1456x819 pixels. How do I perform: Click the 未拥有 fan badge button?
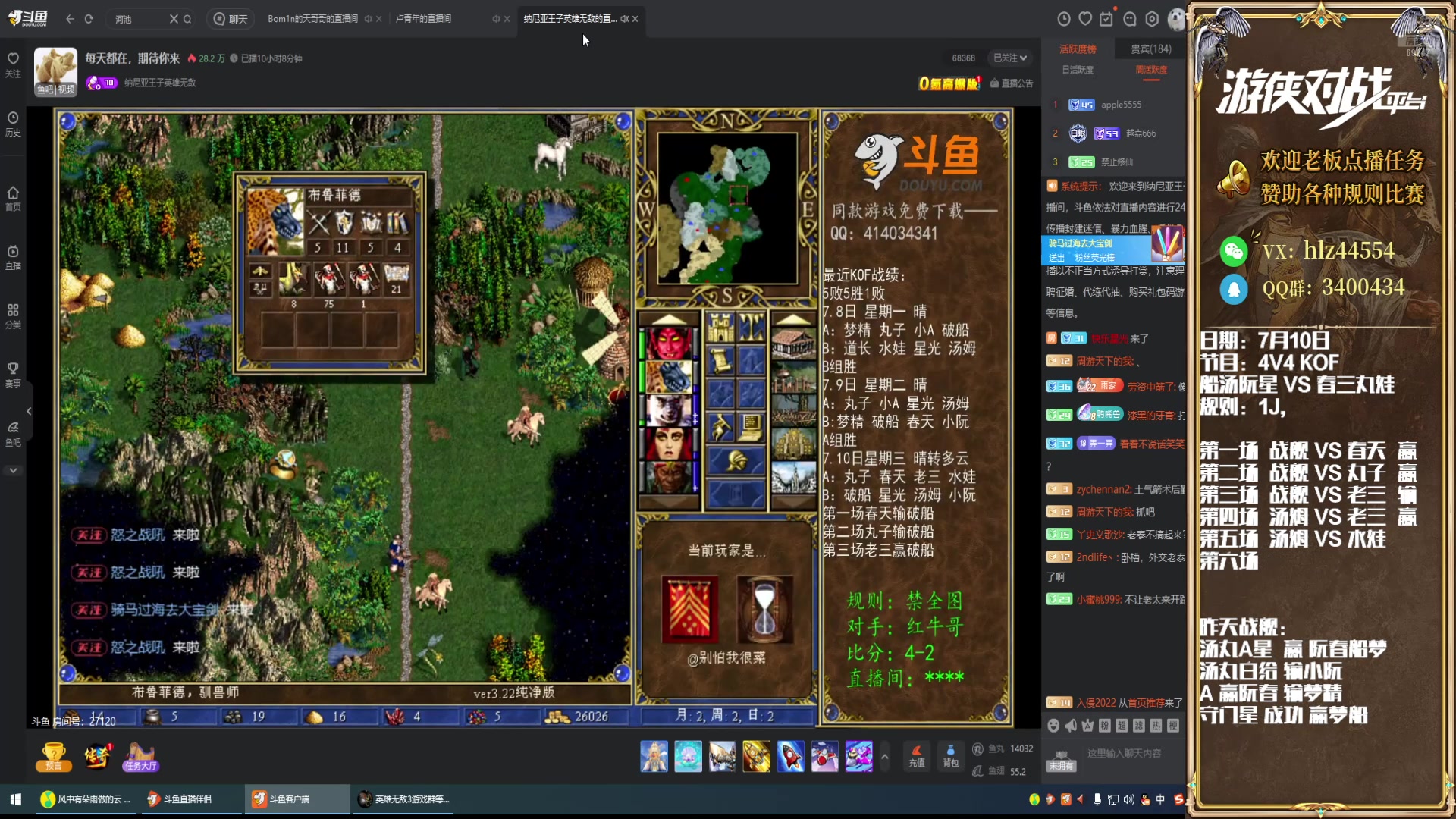(x=1061, y=761)
